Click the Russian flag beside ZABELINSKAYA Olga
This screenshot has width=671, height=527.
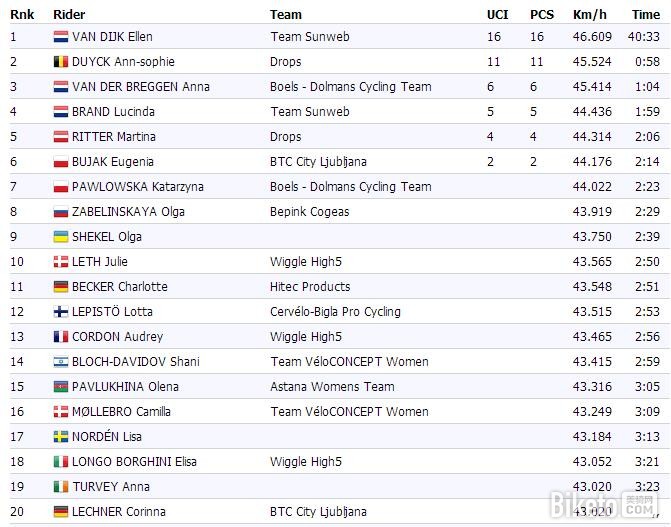[x=60, y=212]
